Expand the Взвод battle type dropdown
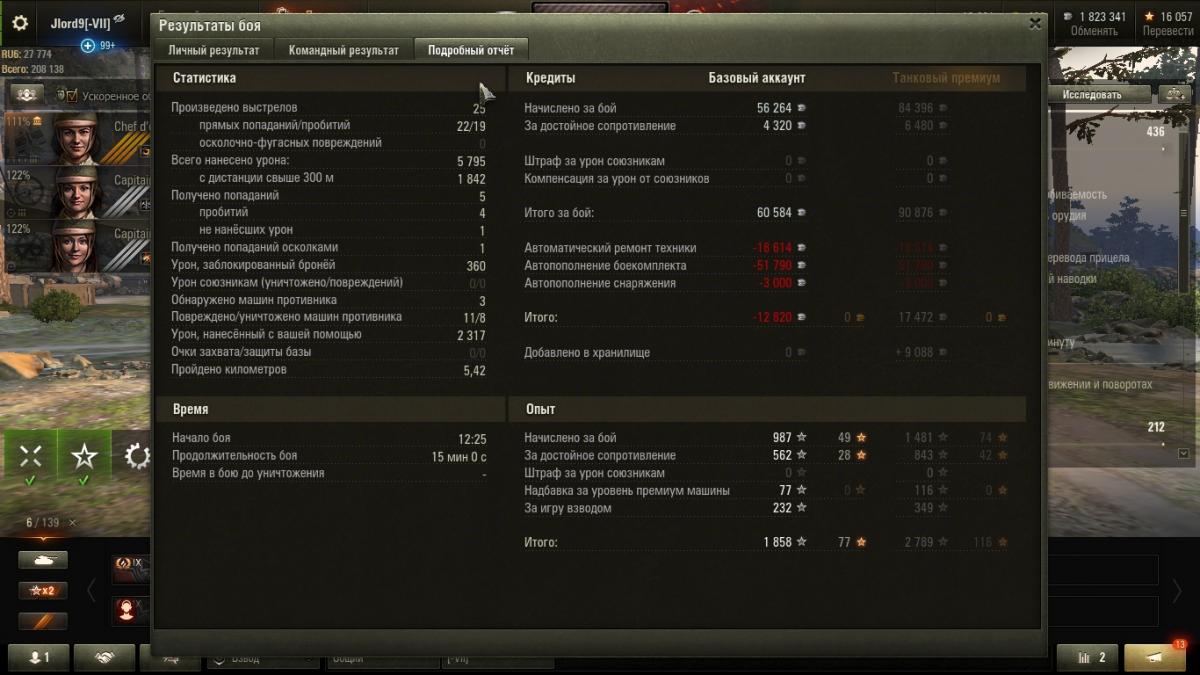1200x675 pixels. pyautogui.click(x=264, y=660)
